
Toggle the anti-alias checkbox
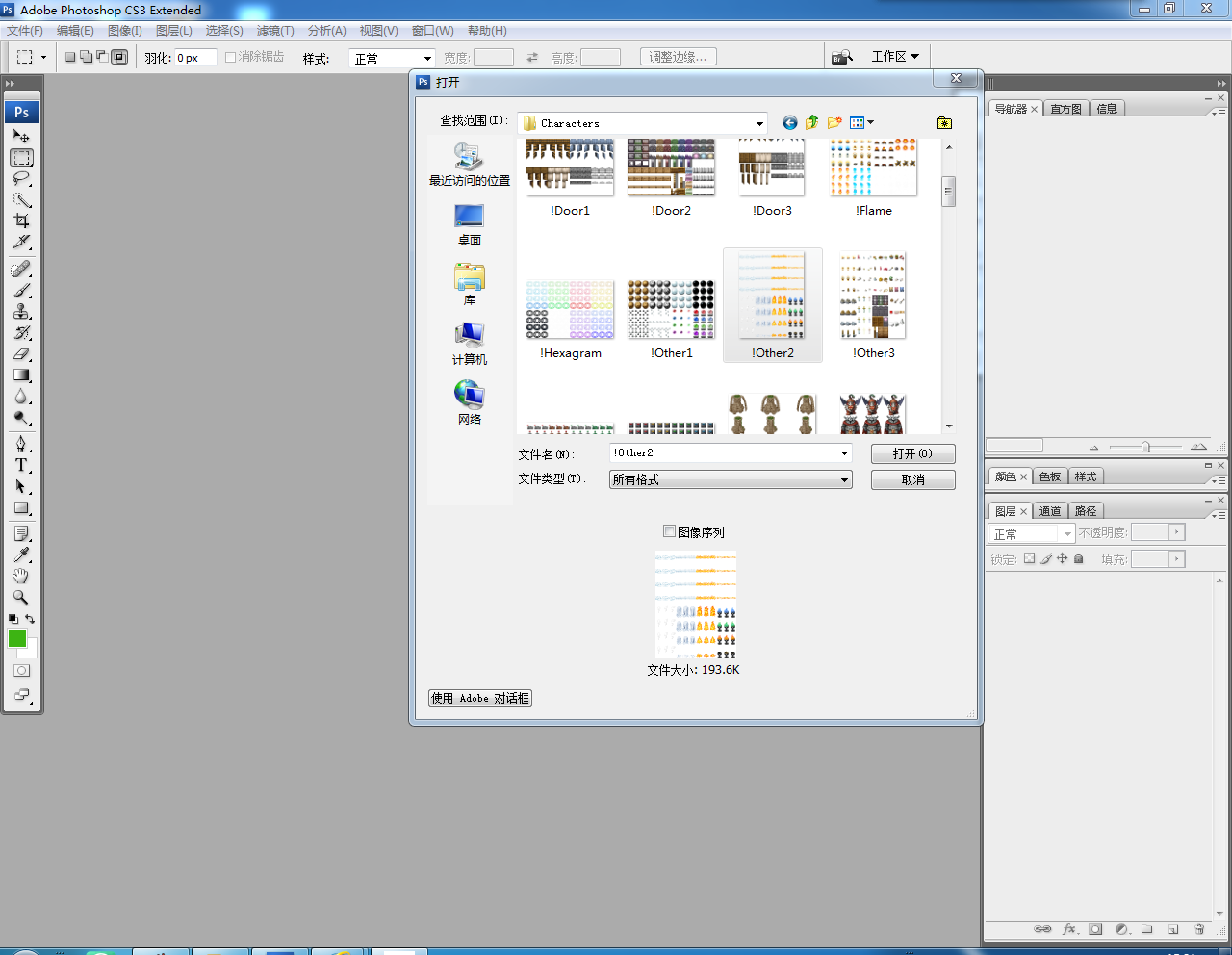click(231, 57)
